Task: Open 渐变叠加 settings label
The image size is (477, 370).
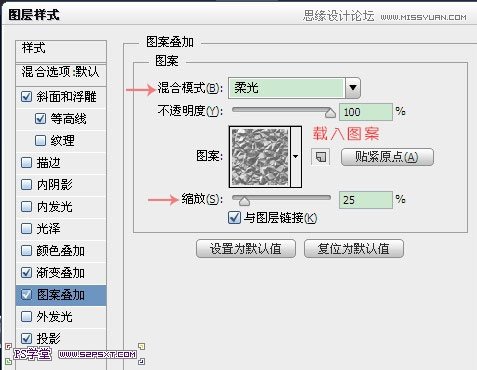Action: tap(60, 273)
